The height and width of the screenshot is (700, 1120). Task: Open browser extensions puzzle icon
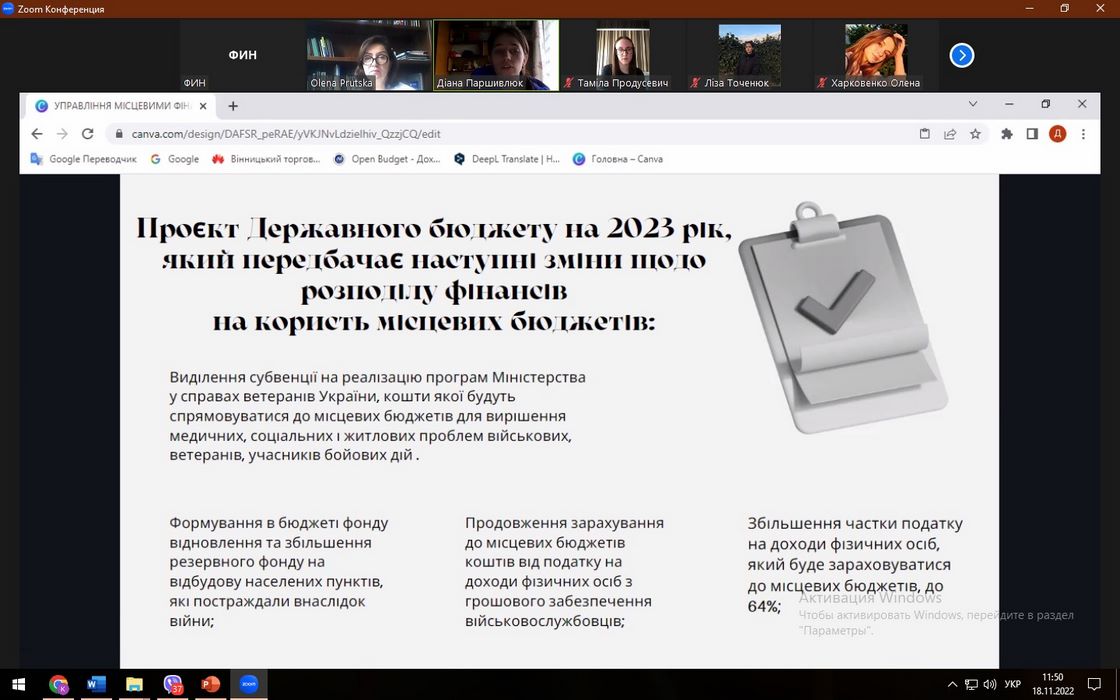coord(1007,134)
